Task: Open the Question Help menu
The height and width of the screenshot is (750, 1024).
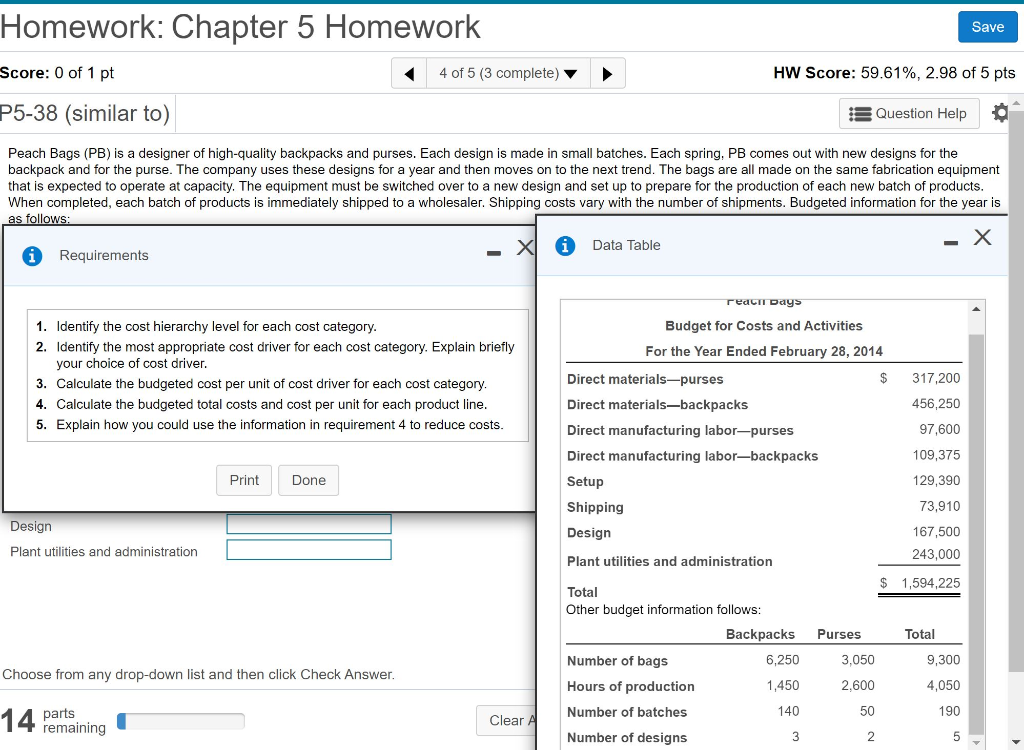Action: click(x=909, y=113)
